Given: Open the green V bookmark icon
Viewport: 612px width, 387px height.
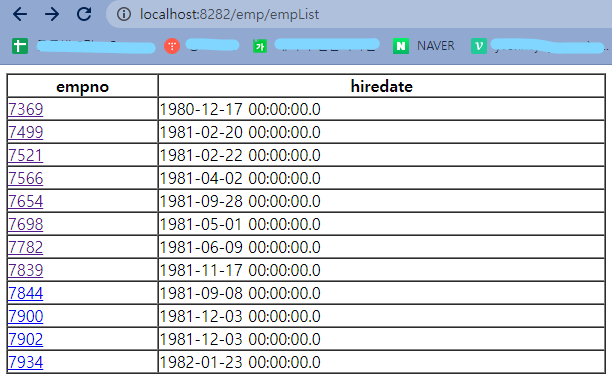Looking at the screenshot, I should coord(479,46).
